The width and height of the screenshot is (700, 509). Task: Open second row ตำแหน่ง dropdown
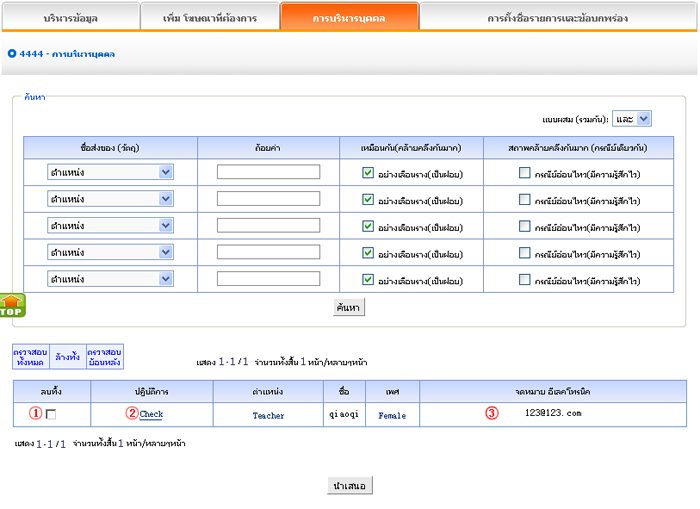click(x=110, y=199)
